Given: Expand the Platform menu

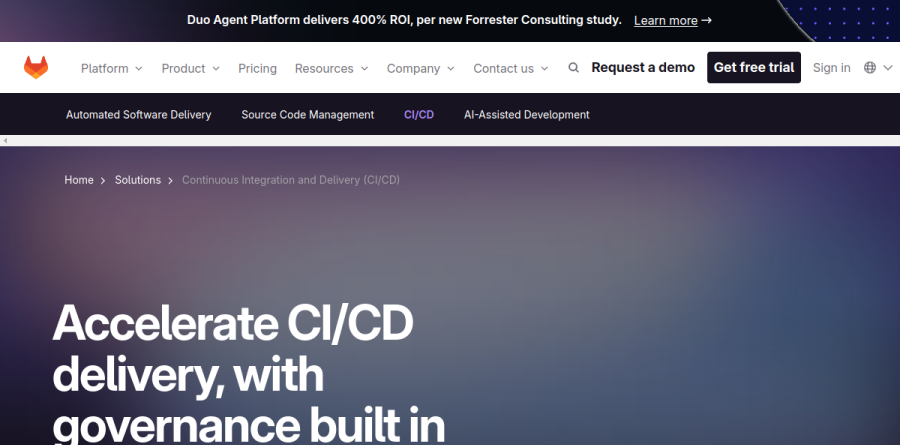Looking at the screenshot, I should 111,68.
